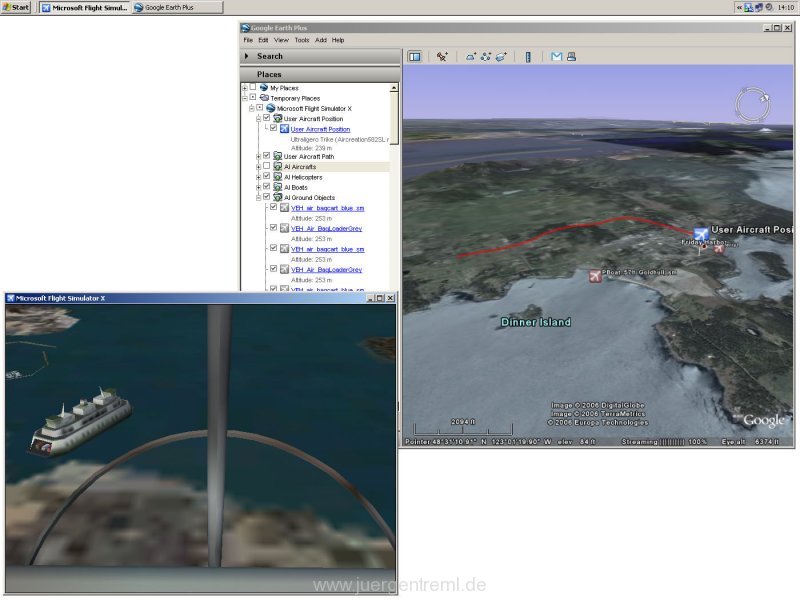Click the blue User Aircraft plane marker on map

701,234
